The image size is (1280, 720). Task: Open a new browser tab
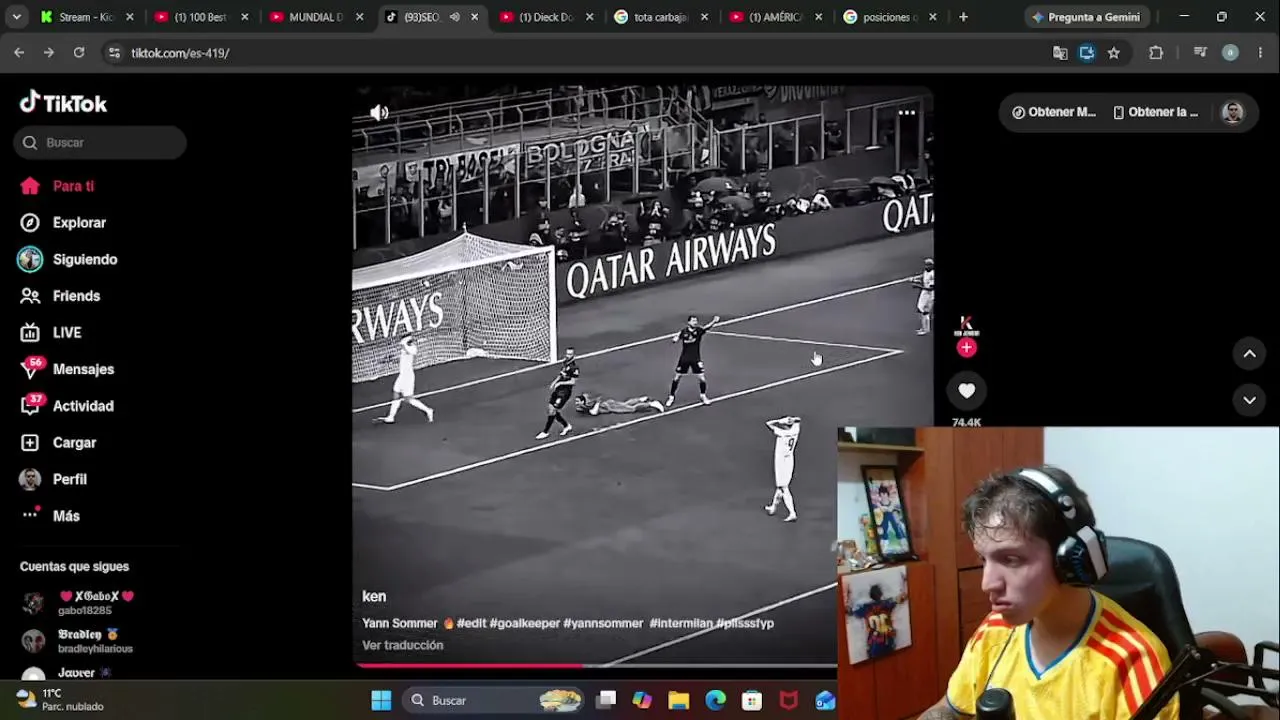click(x=963, y=17)
